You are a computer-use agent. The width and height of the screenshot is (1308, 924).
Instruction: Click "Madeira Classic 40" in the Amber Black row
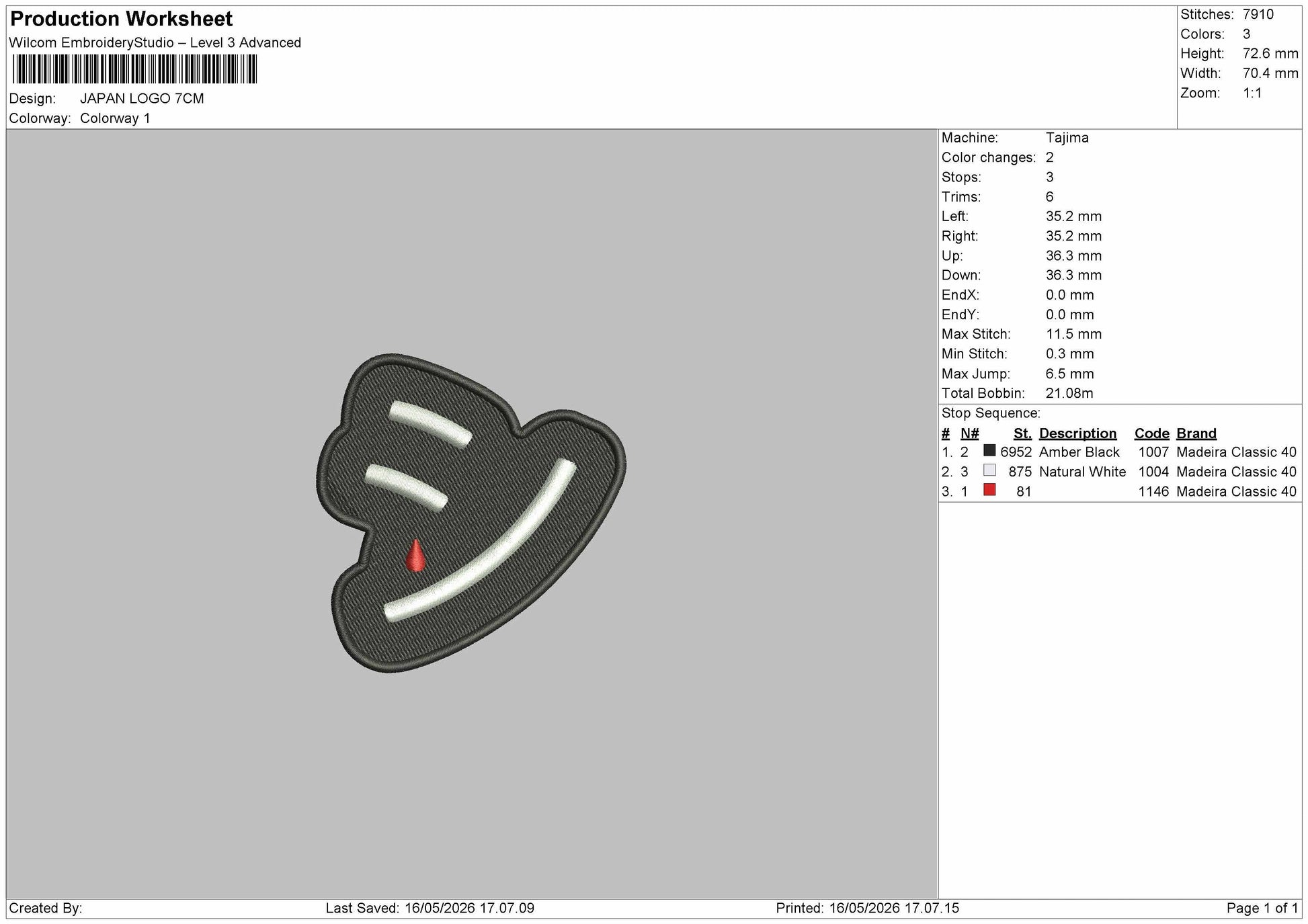tap(1236, 452)
